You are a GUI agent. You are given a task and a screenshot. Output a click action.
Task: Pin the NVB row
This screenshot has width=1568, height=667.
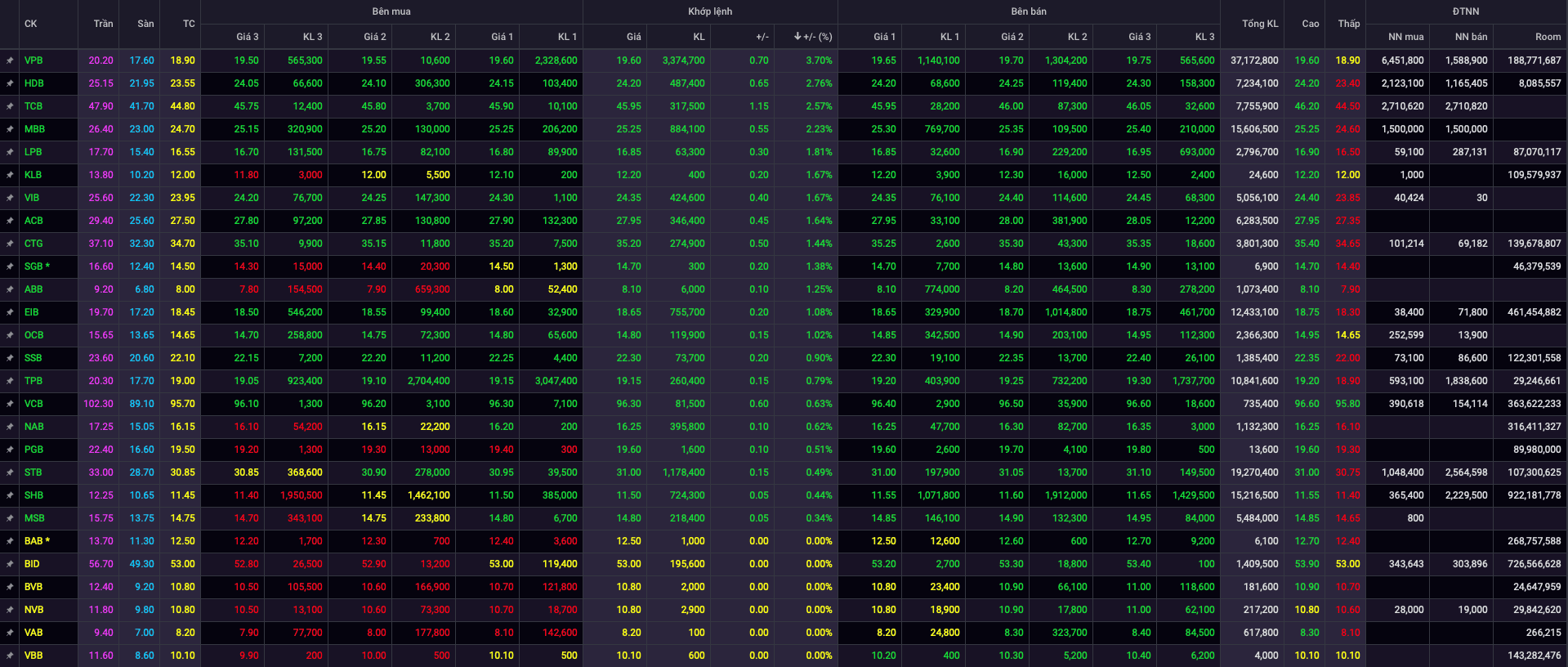tap(10, 610)
